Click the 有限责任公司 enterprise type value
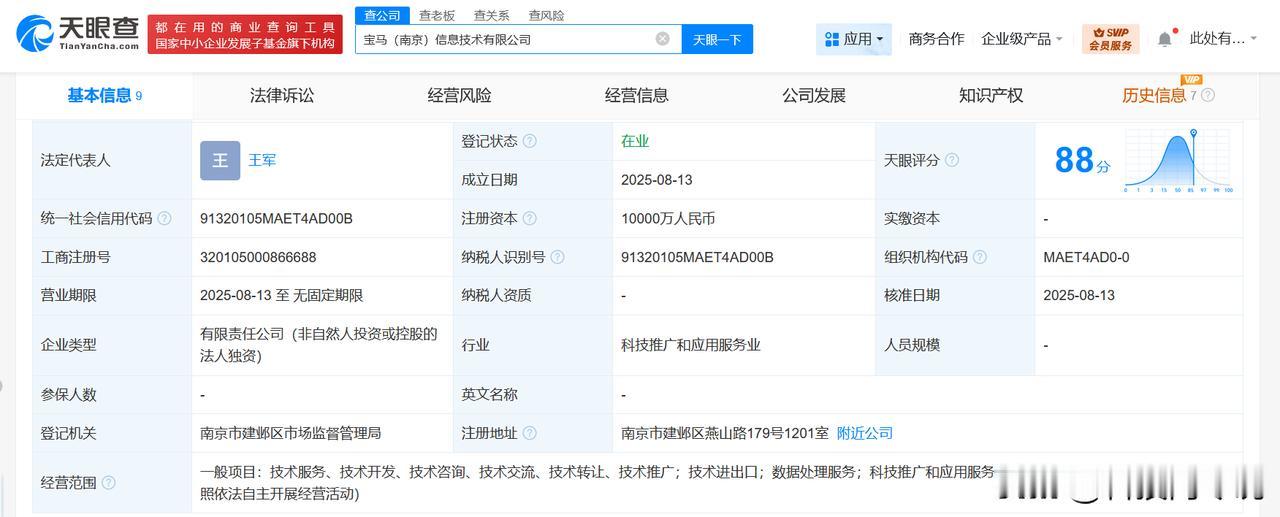Viewport: 1280px width, 517px height. click(319, 345)
